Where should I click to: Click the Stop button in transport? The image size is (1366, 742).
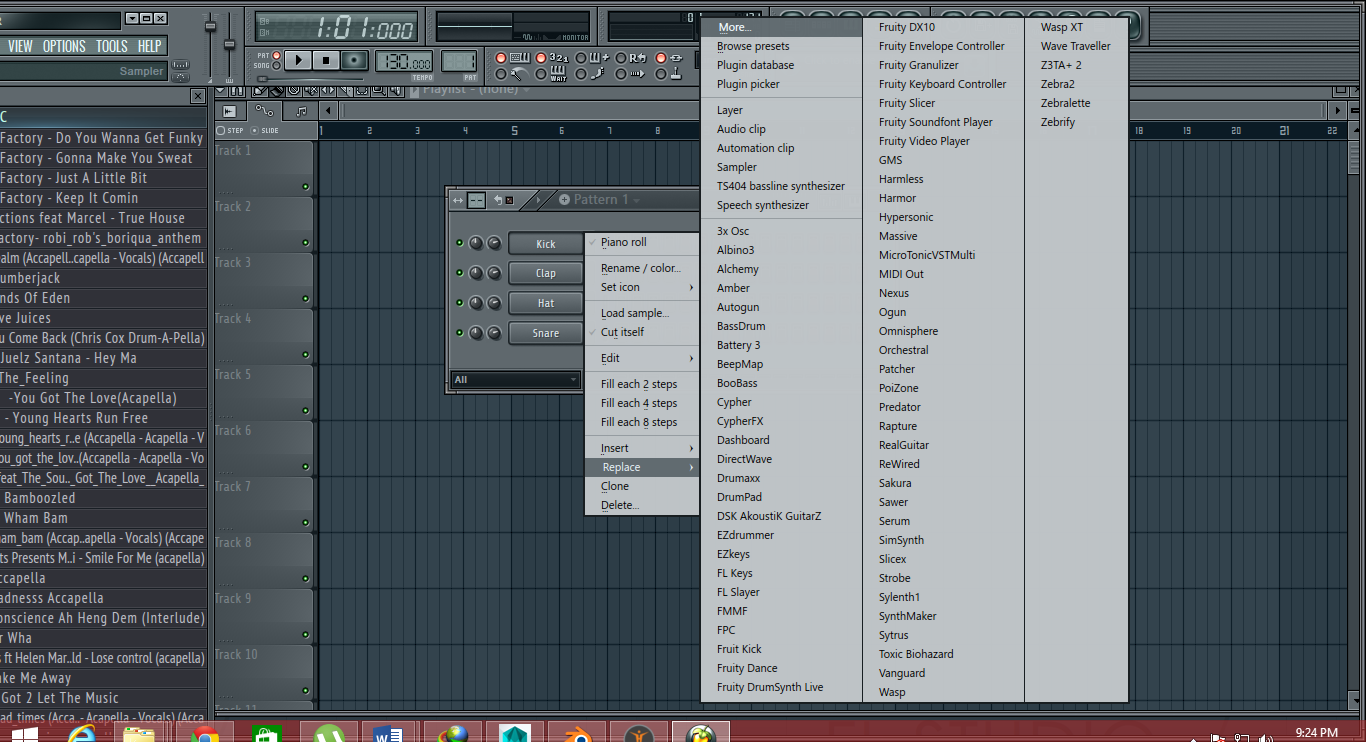click(x=326, y=60)
